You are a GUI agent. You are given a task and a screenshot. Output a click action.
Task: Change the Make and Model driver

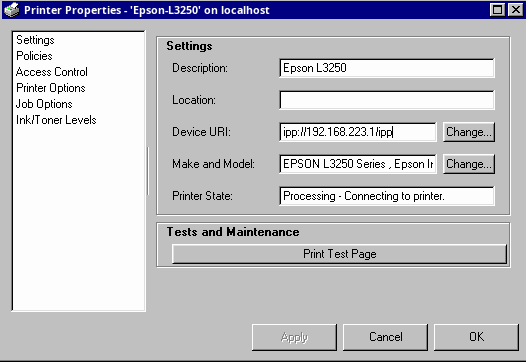click(469, 164)
